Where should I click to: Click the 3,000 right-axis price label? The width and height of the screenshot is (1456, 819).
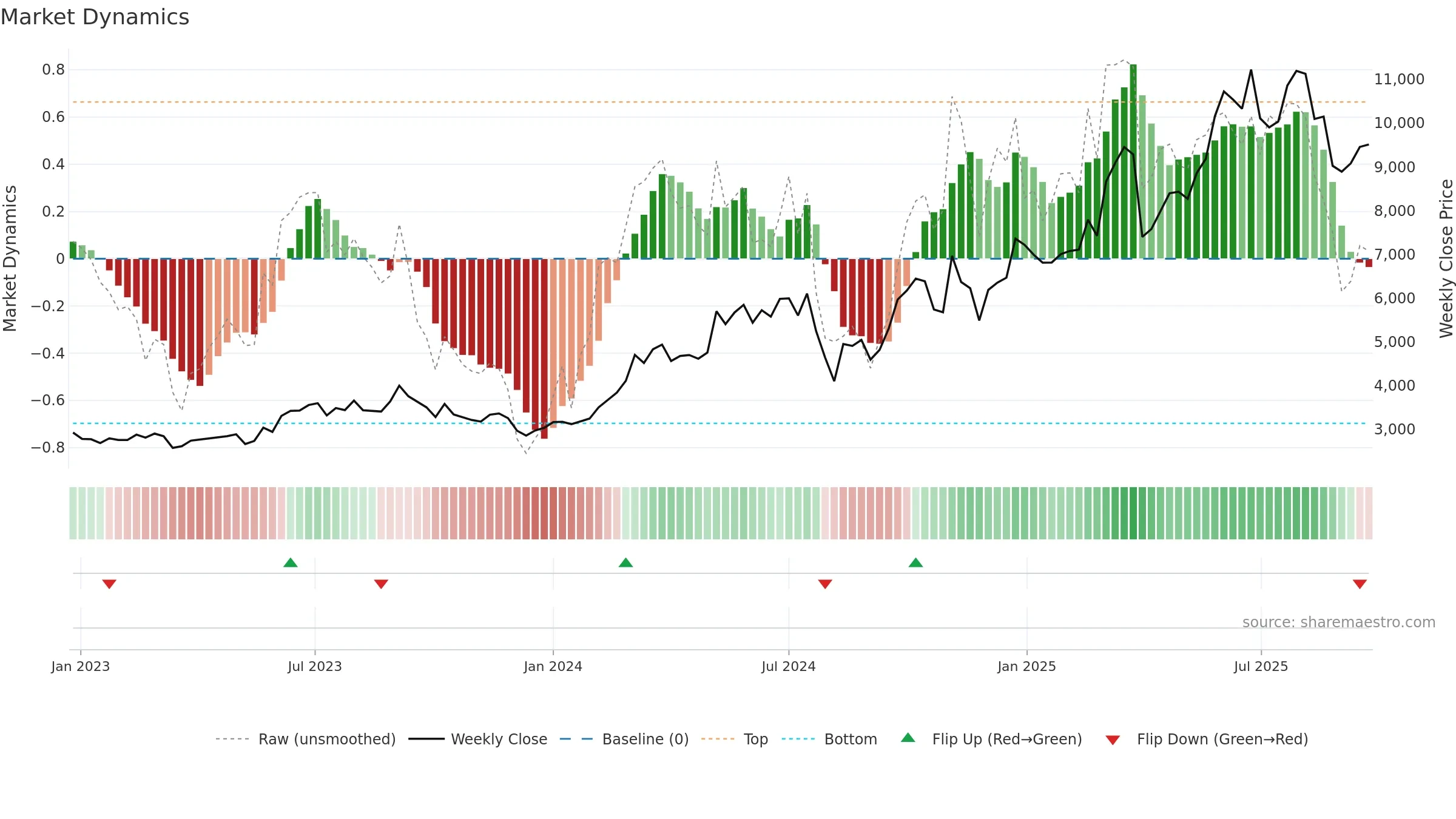coord(1395,429)
